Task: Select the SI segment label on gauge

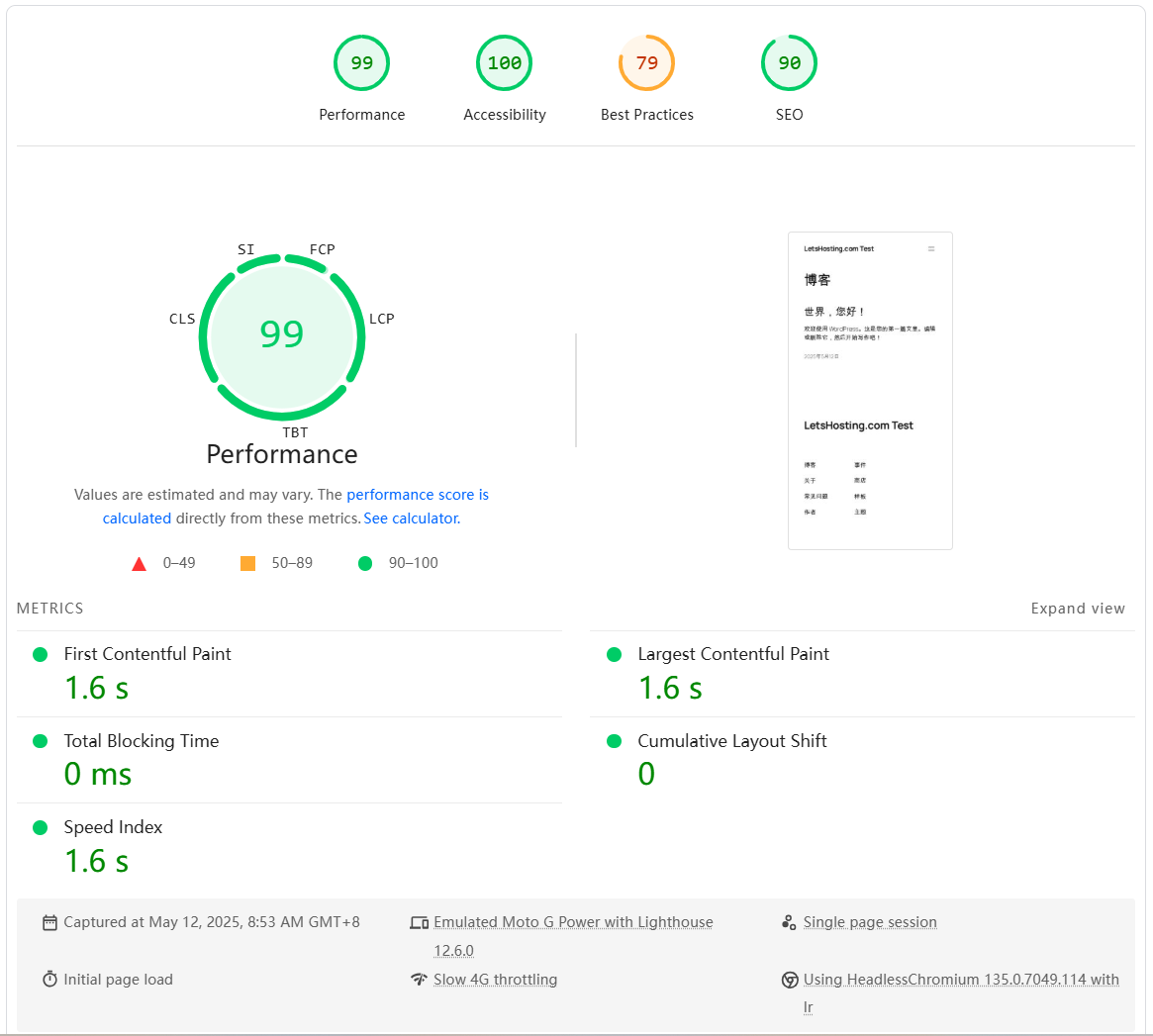Action: (245, 249)
